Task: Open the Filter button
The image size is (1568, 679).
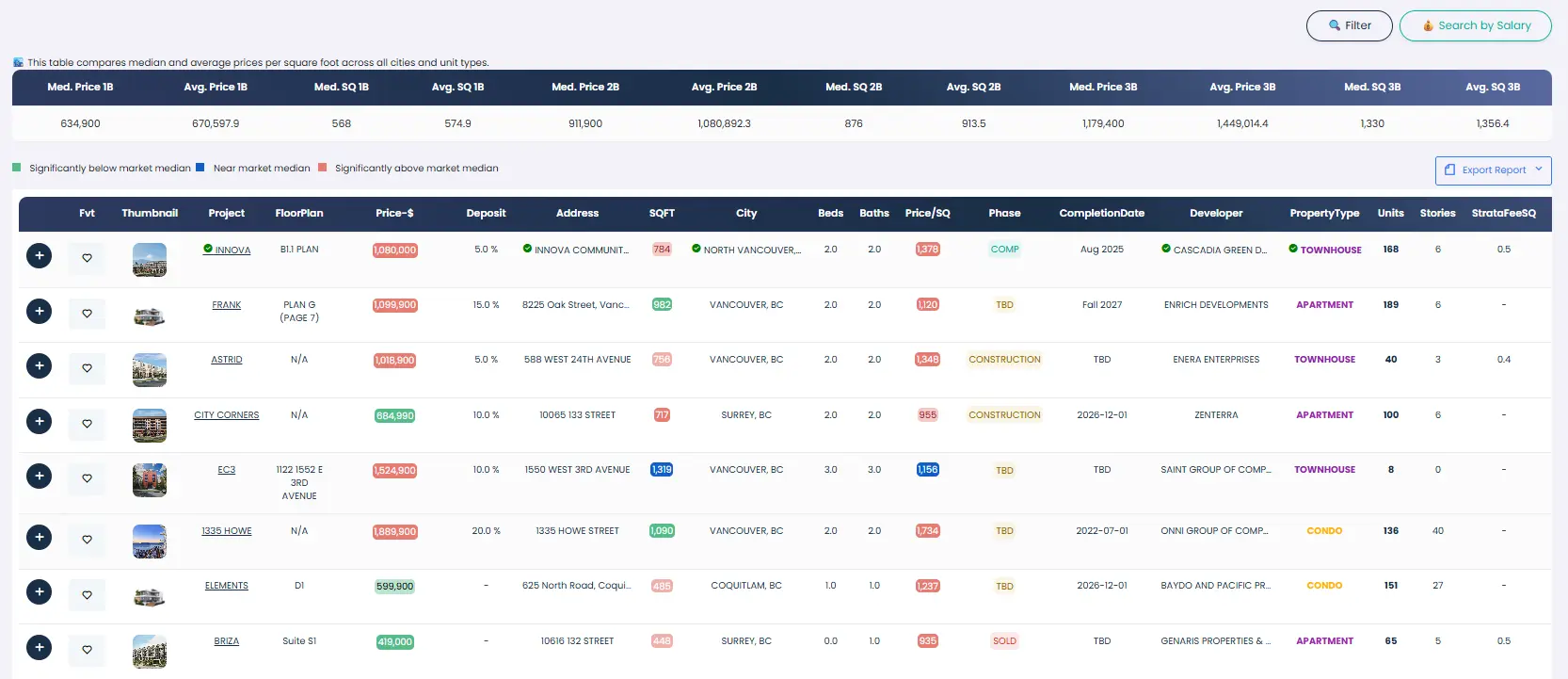Action: click(x=1349, y=25)
